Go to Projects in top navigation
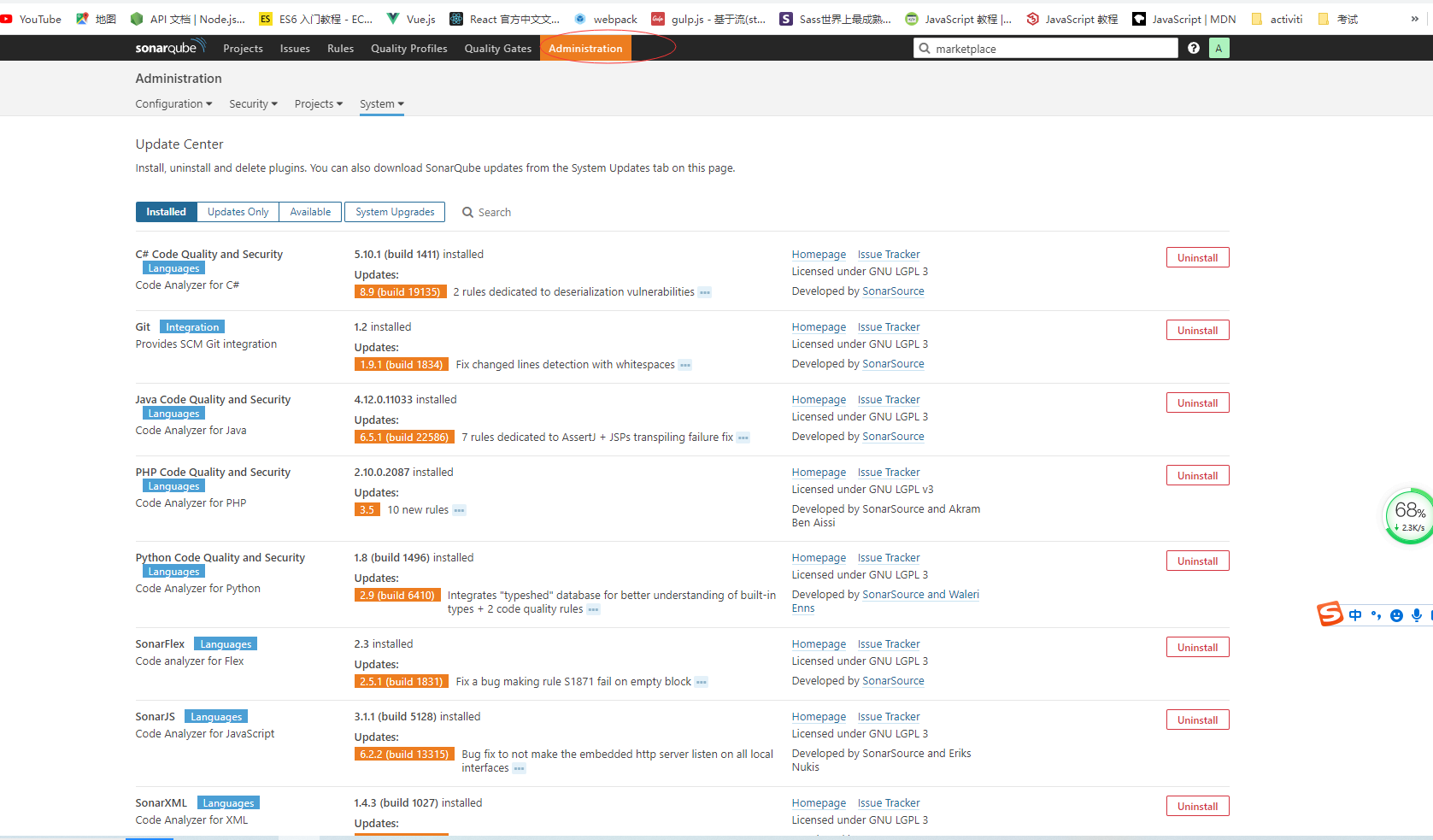1433x840 pixels. click(x=243, y=49)
